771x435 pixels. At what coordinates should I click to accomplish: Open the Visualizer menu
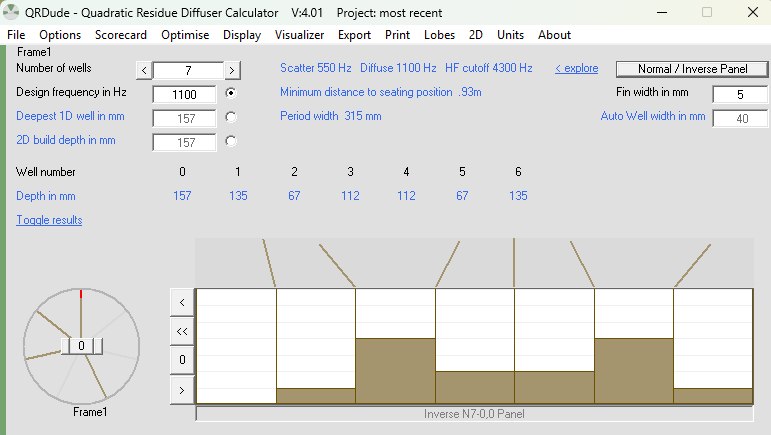(299, 35)
